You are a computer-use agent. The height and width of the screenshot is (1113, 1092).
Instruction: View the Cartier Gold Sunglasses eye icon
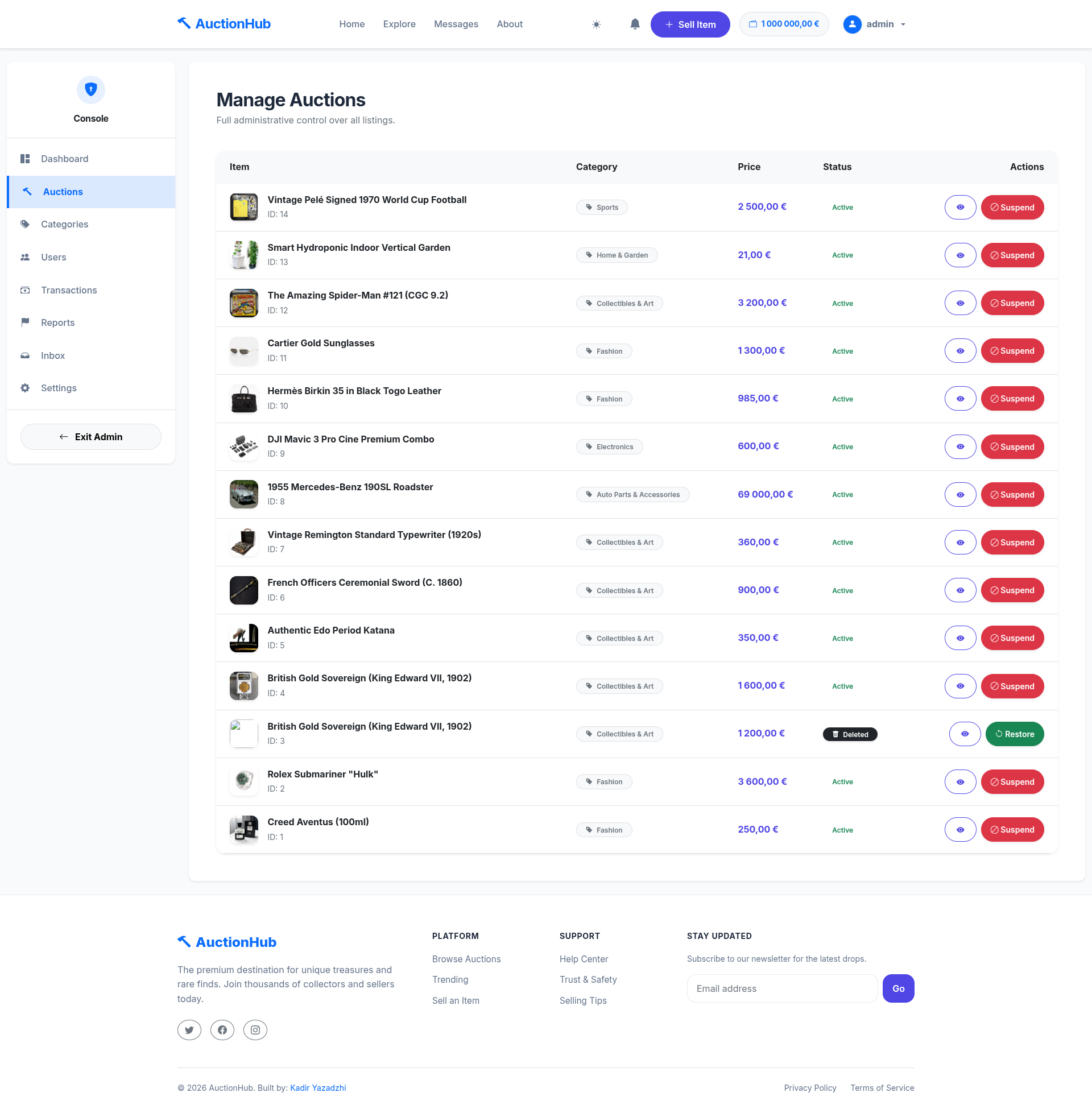click(x=960, y=350)
